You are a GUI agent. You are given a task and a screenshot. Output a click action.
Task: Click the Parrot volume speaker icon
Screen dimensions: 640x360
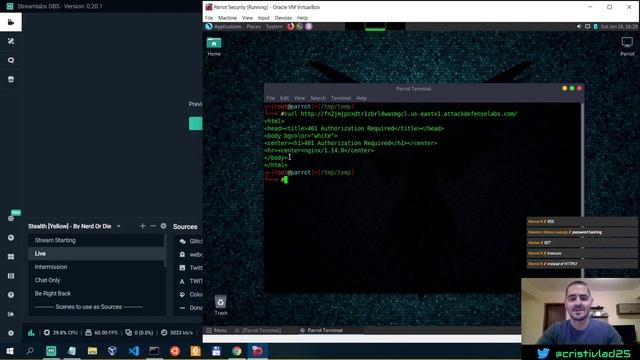pyautogui.click(x=579, y=27)
